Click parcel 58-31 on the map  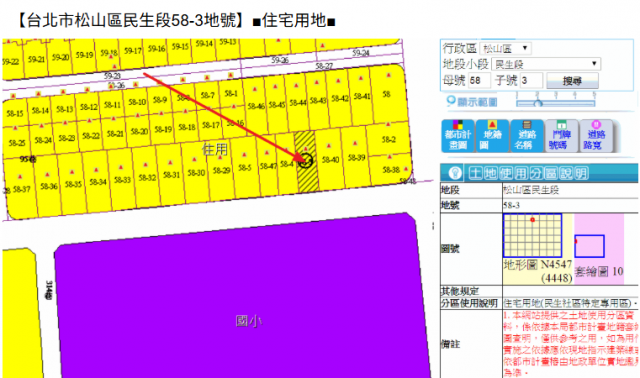[x=171, y=175]
